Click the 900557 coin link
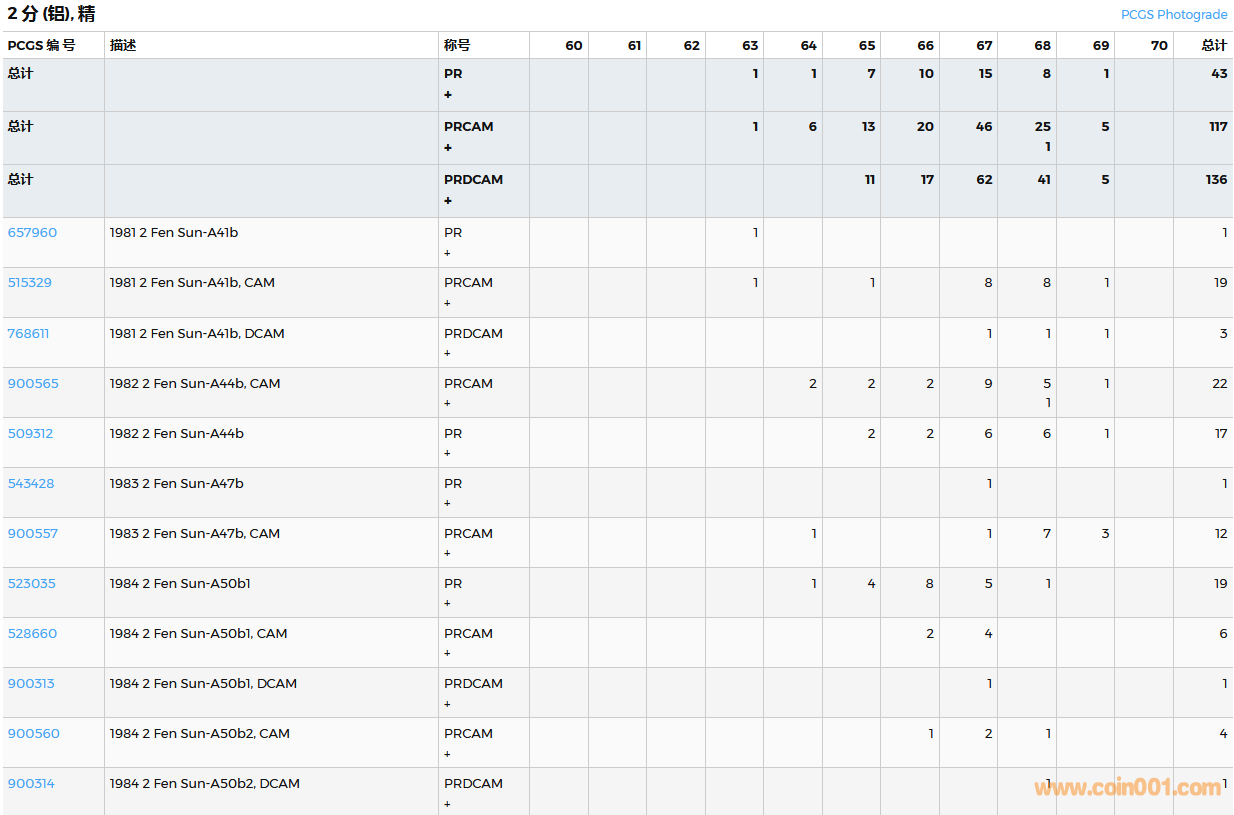This screenshot has height=815, width=1234. [33, 534]
